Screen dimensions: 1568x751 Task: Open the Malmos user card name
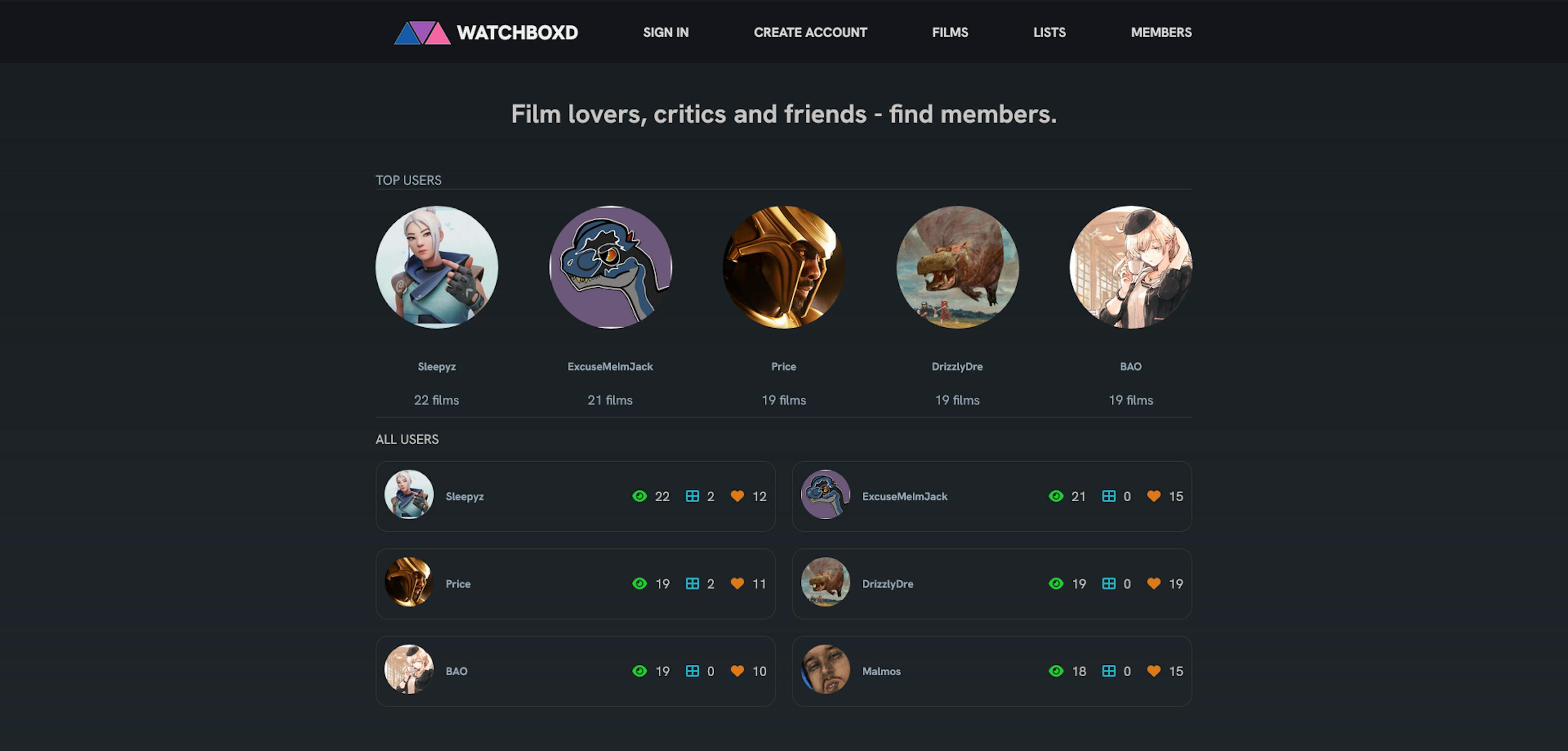[882, 671]
